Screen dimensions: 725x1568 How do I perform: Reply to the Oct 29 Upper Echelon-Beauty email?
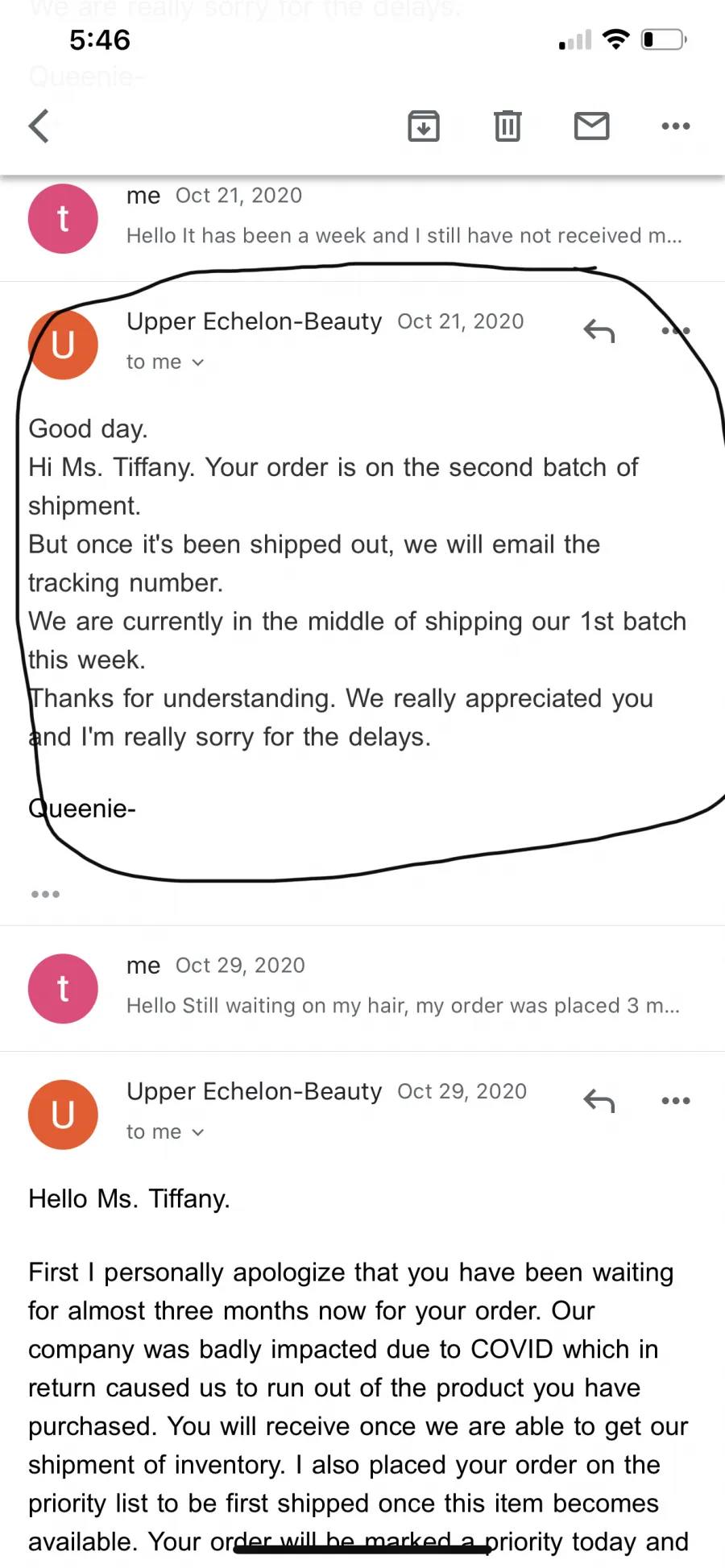click(599, 1101)
